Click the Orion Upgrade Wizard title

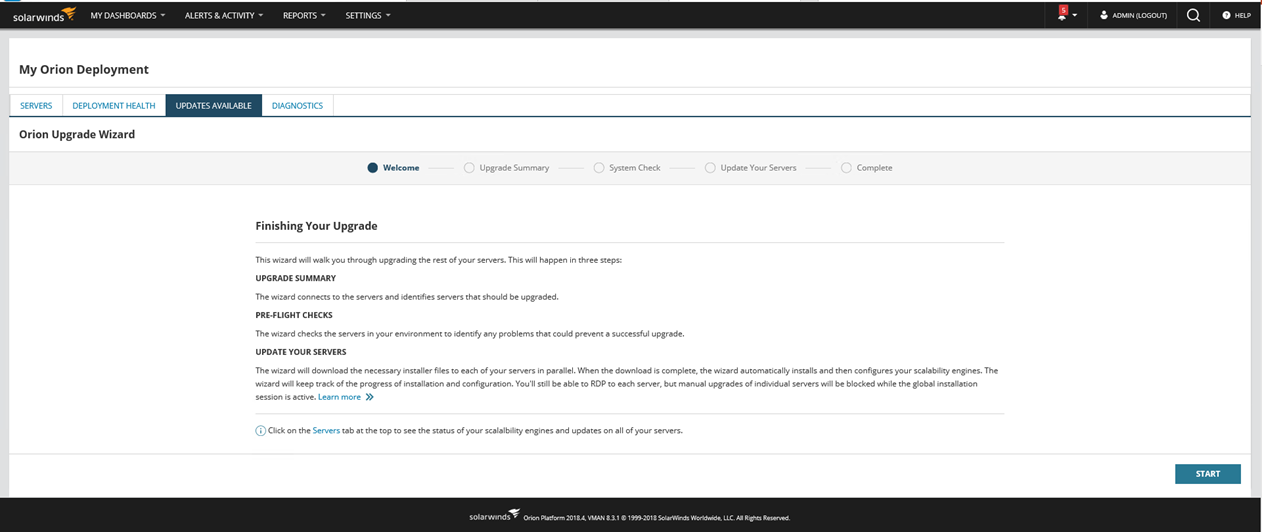coord(77,134)
